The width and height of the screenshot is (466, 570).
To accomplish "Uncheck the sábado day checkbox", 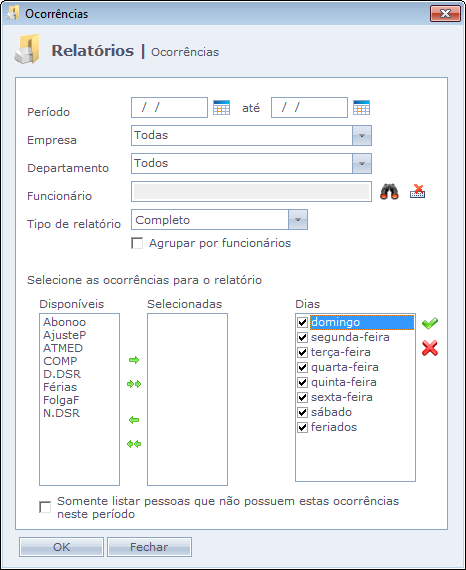I will click(x=302, y=412).
